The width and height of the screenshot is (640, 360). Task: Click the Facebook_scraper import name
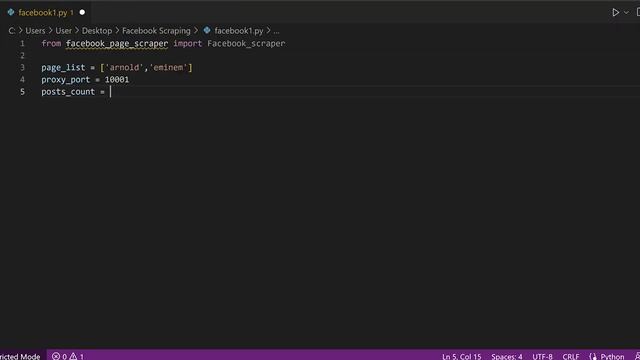(x=246, y=43)
